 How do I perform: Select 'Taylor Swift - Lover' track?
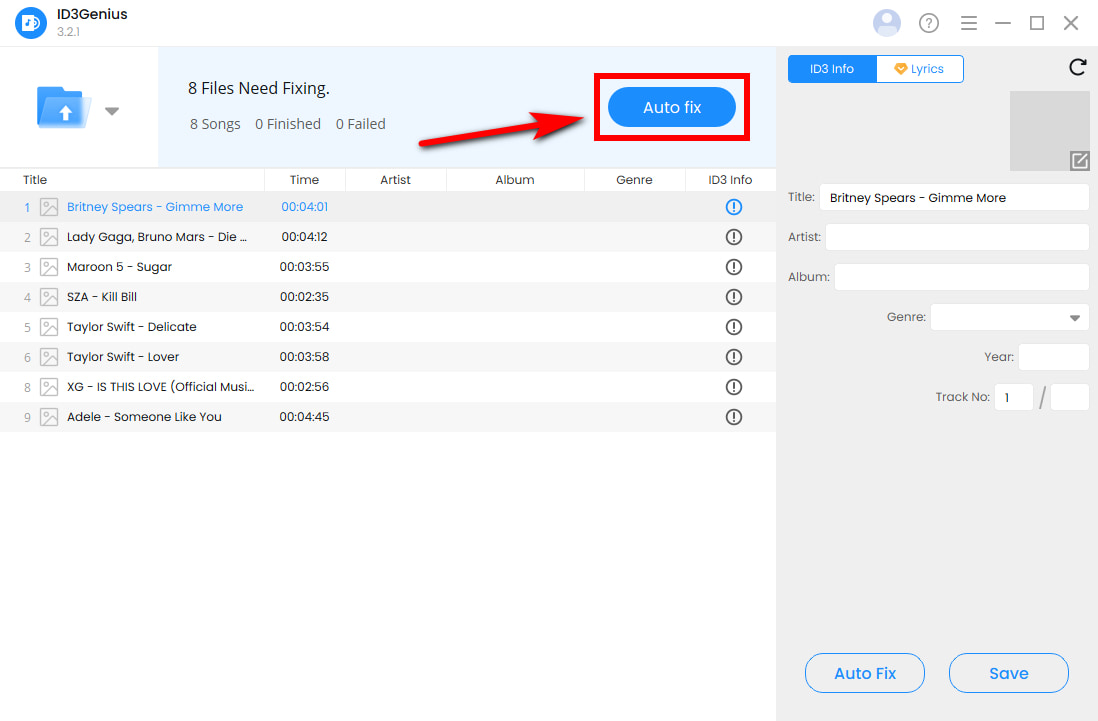pos(388,357)
